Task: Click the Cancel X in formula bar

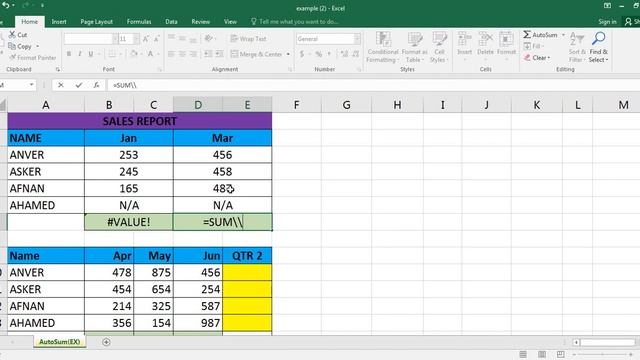Action: pos(61,85)
